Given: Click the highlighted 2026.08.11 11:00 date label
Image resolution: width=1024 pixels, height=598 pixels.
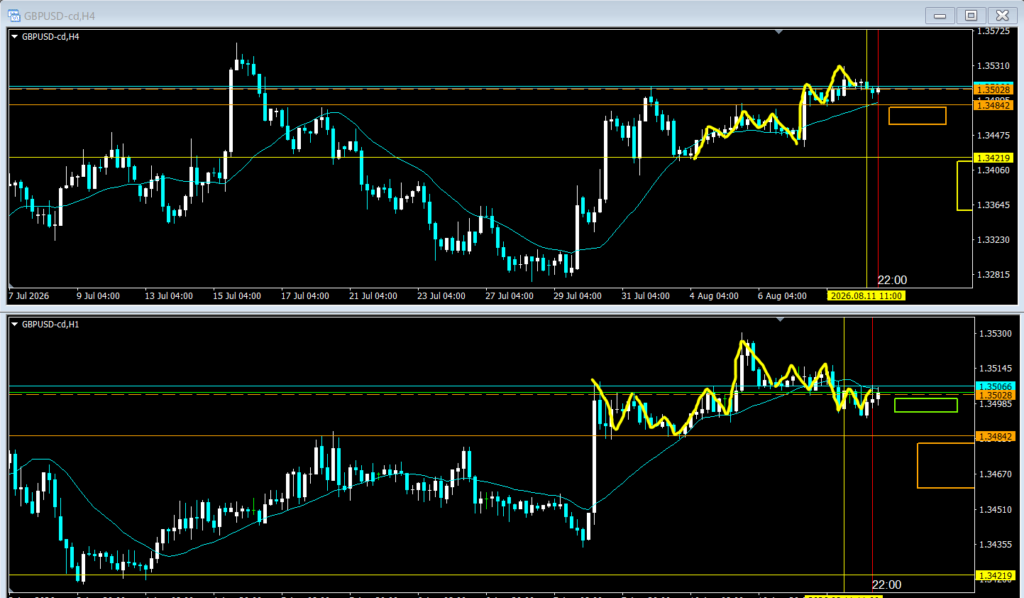Looking at the screenshot, I should [866, 296].
